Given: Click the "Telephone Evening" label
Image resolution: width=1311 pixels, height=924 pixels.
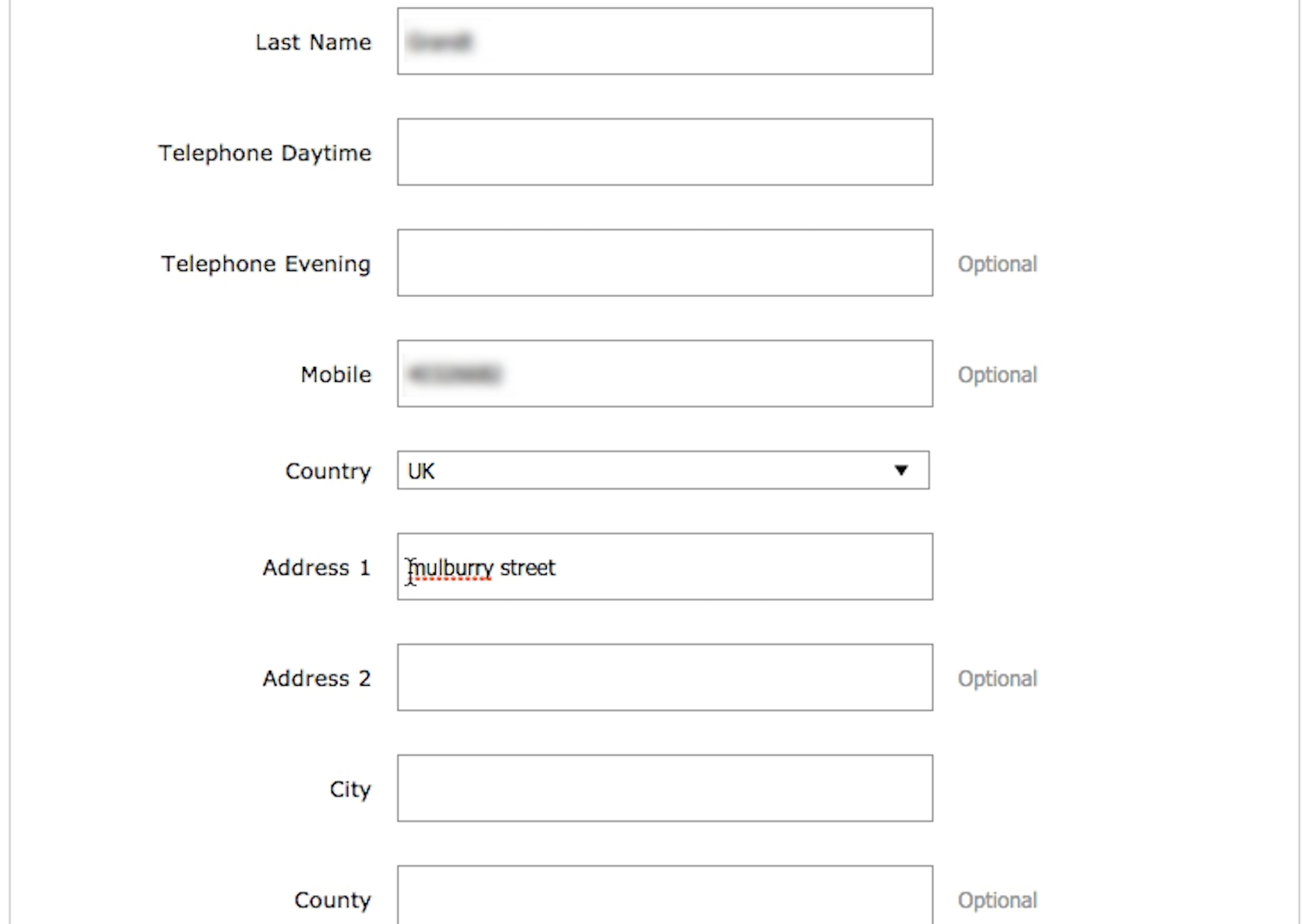Looking at the screenshot, I should (266, 264).
